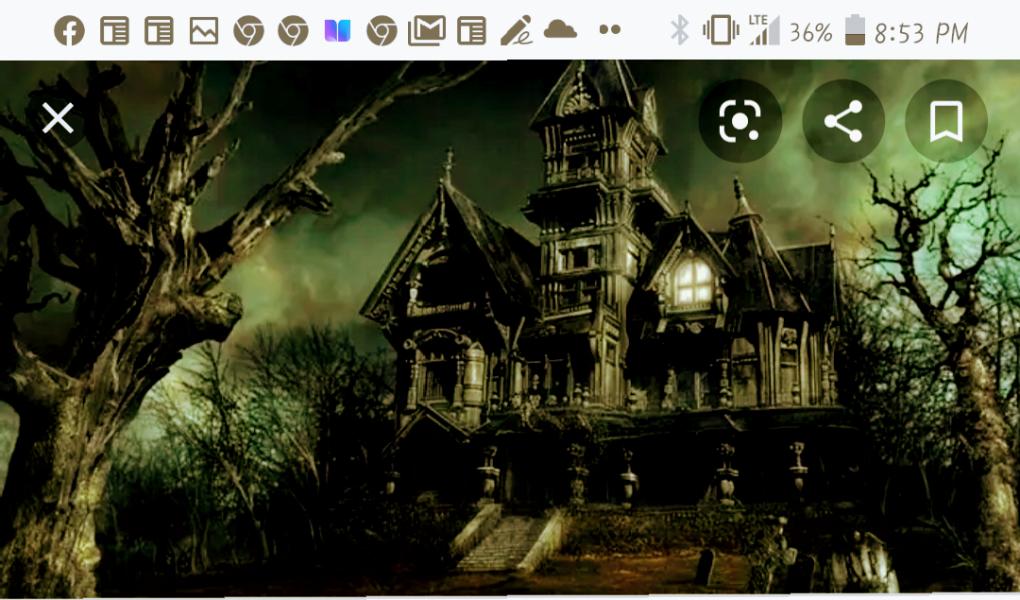Expand the two-dot notification overflow indicator
Screen dimensions: 1020x600
tap(609, 31)
